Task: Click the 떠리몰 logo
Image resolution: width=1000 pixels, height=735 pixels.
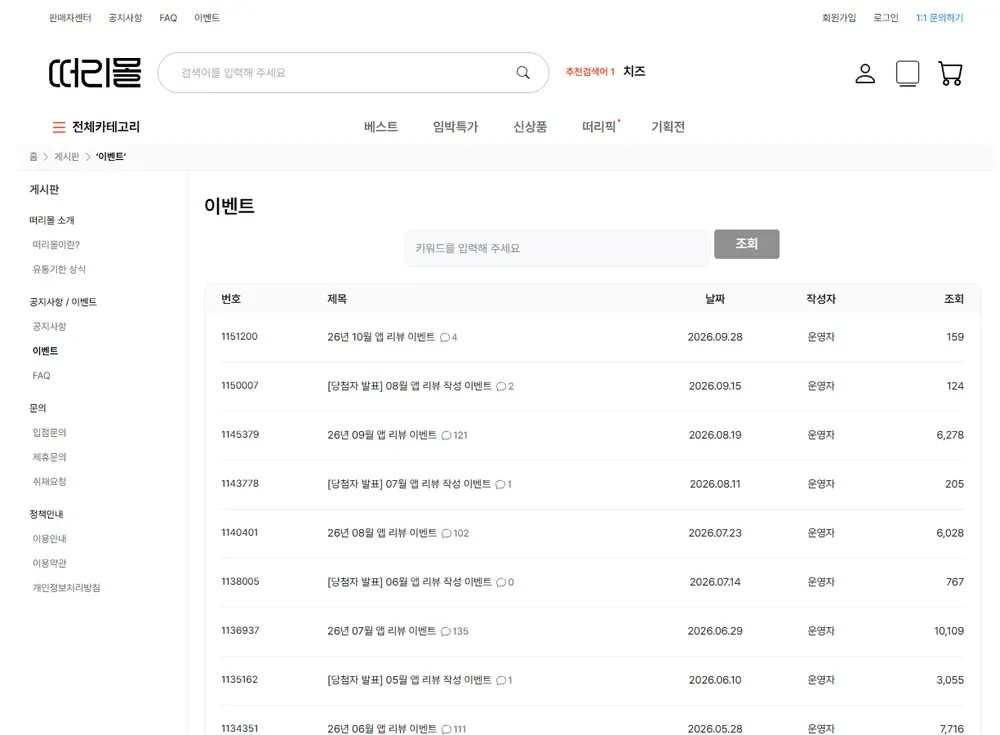Action: pos(94,73)
